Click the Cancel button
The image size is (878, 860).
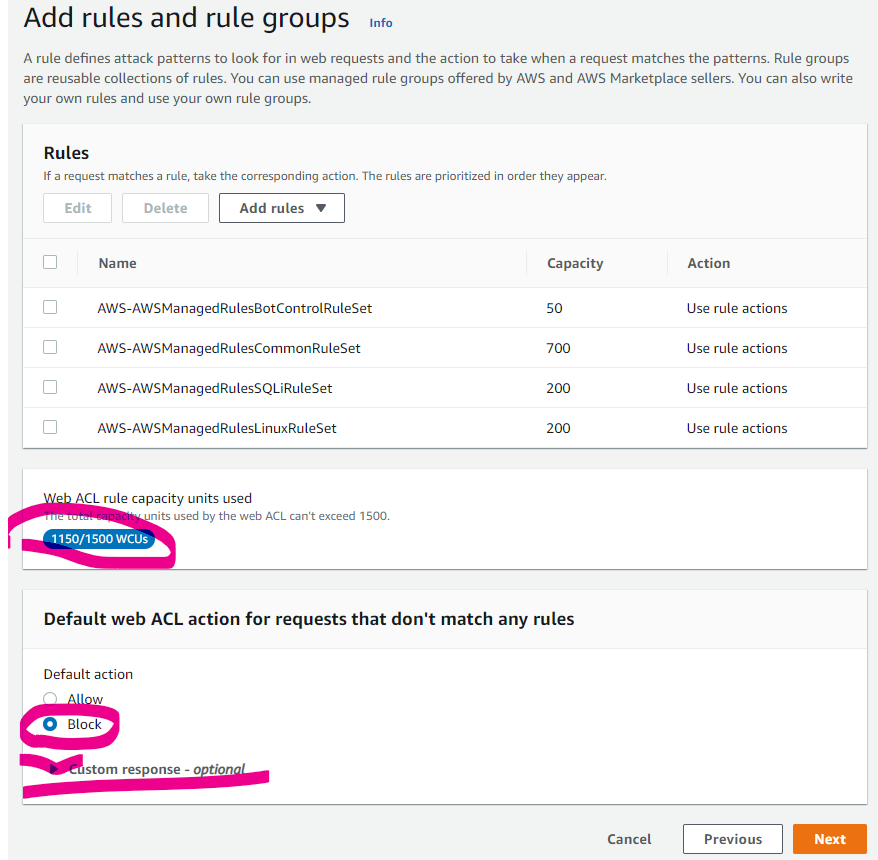tap(629, 839)
